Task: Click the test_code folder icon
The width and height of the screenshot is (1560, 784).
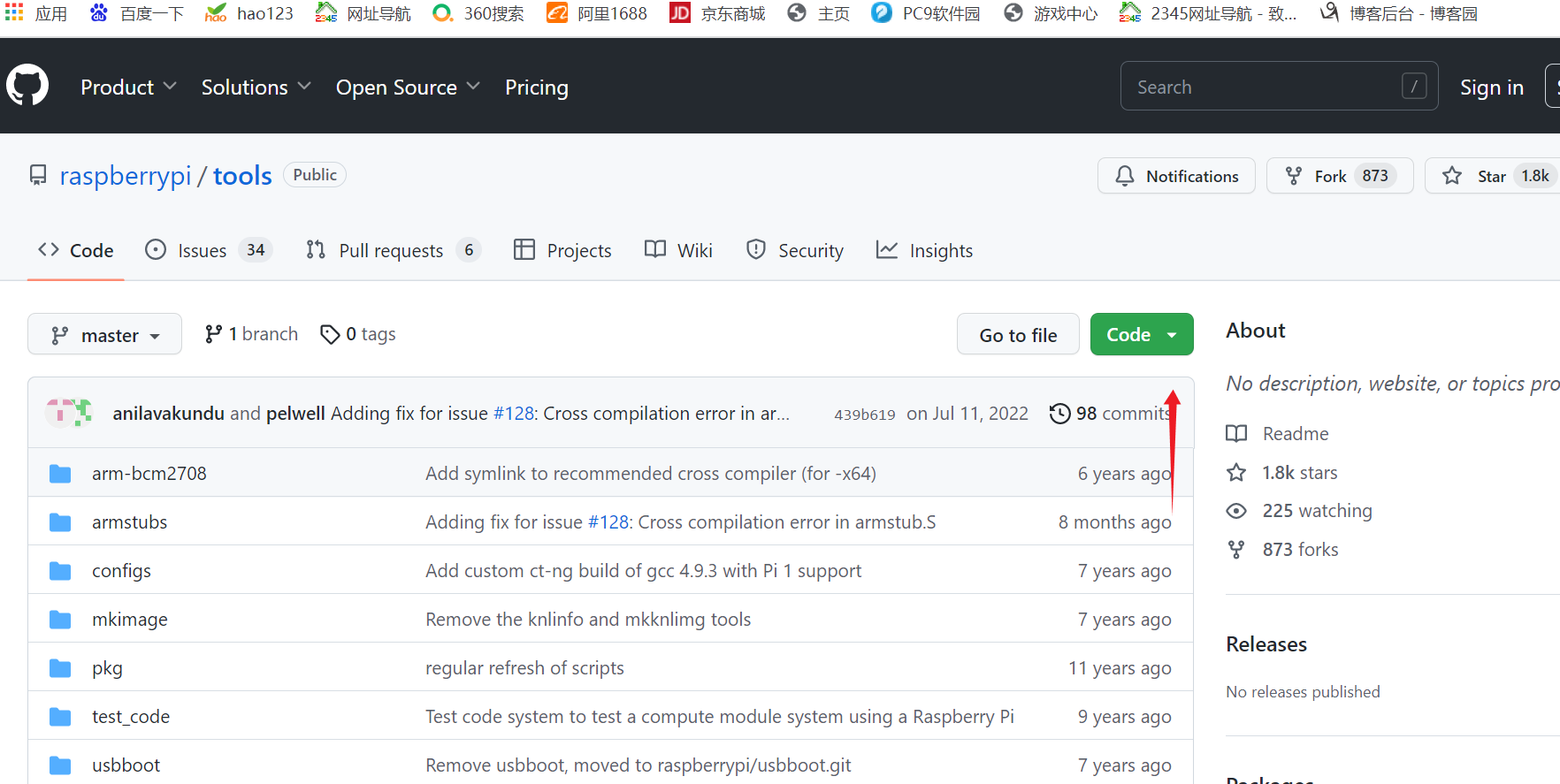Action: coord(60,717)
